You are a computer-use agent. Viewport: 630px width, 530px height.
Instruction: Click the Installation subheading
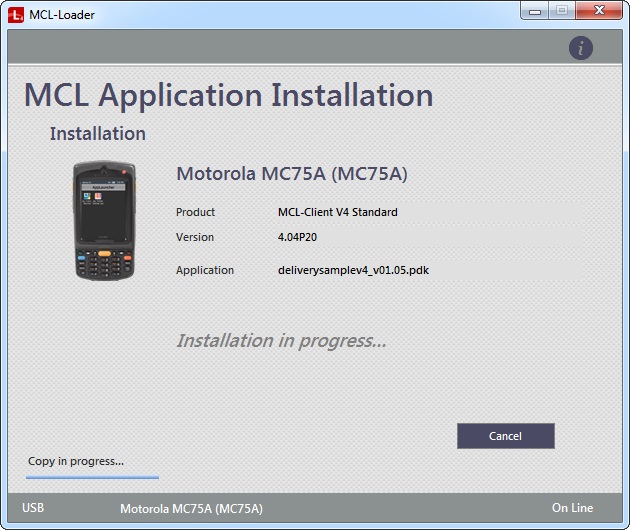(98, 134)
